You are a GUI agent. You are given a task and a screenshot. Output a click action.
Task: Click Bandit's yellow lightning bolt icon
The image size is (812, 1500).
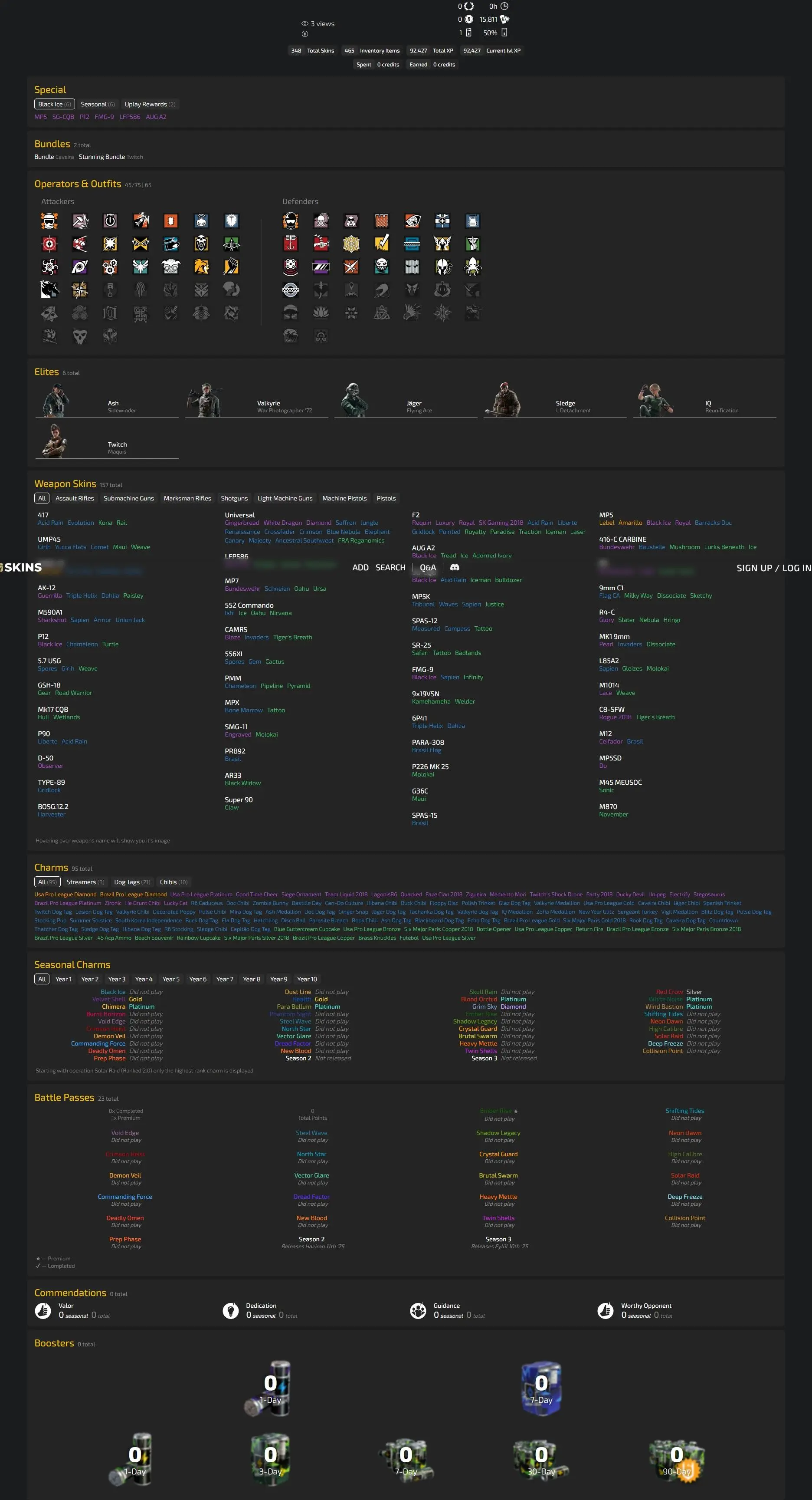pos(382,243)
